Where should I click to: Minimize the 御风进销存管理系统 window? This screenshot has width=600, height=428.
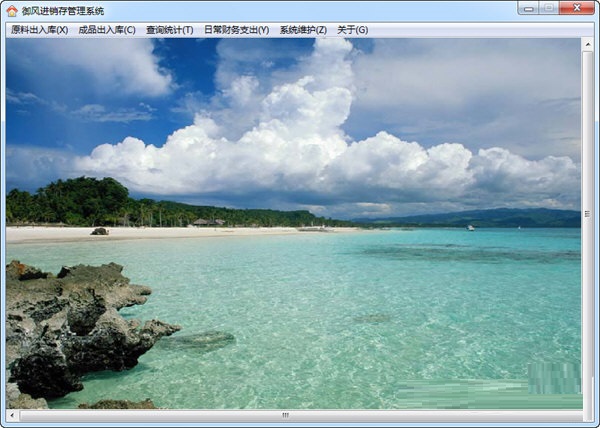[x=528, y=8]
